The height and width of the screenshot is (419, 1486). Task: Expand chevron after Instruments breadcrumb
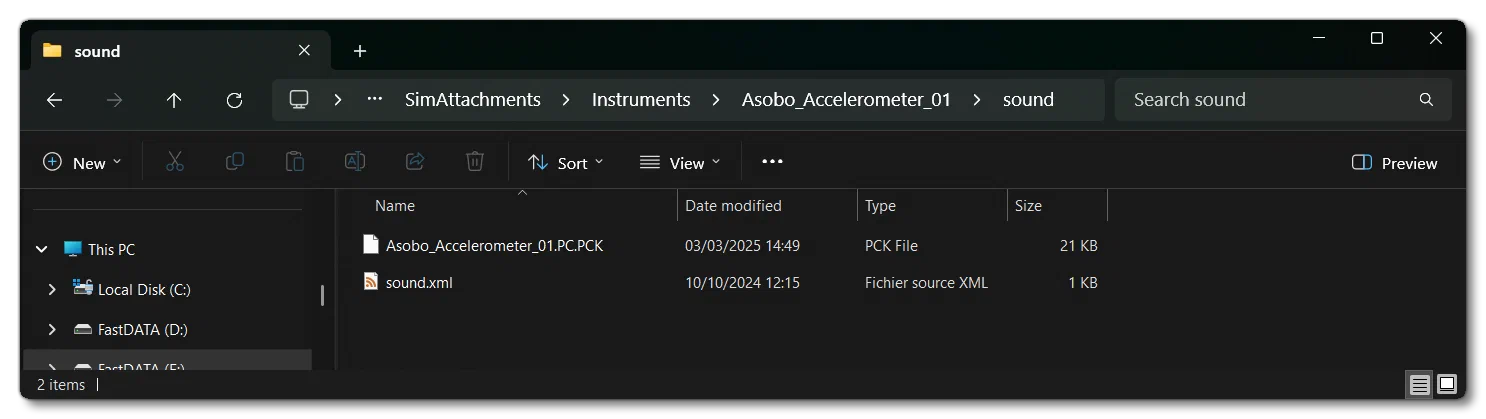716,100
